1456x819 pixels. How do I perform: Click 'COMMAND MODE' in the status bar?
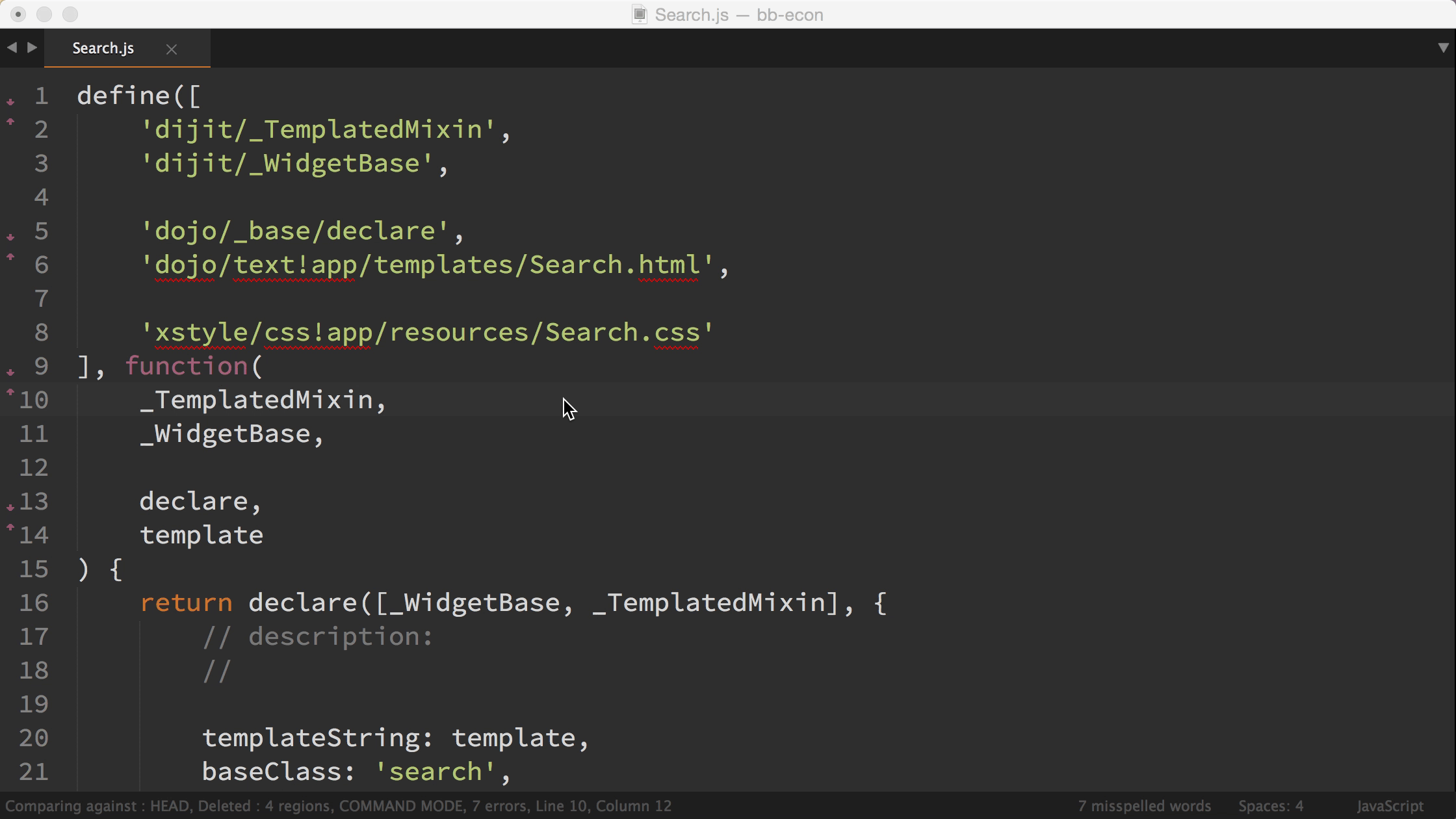tap(401, 806)
